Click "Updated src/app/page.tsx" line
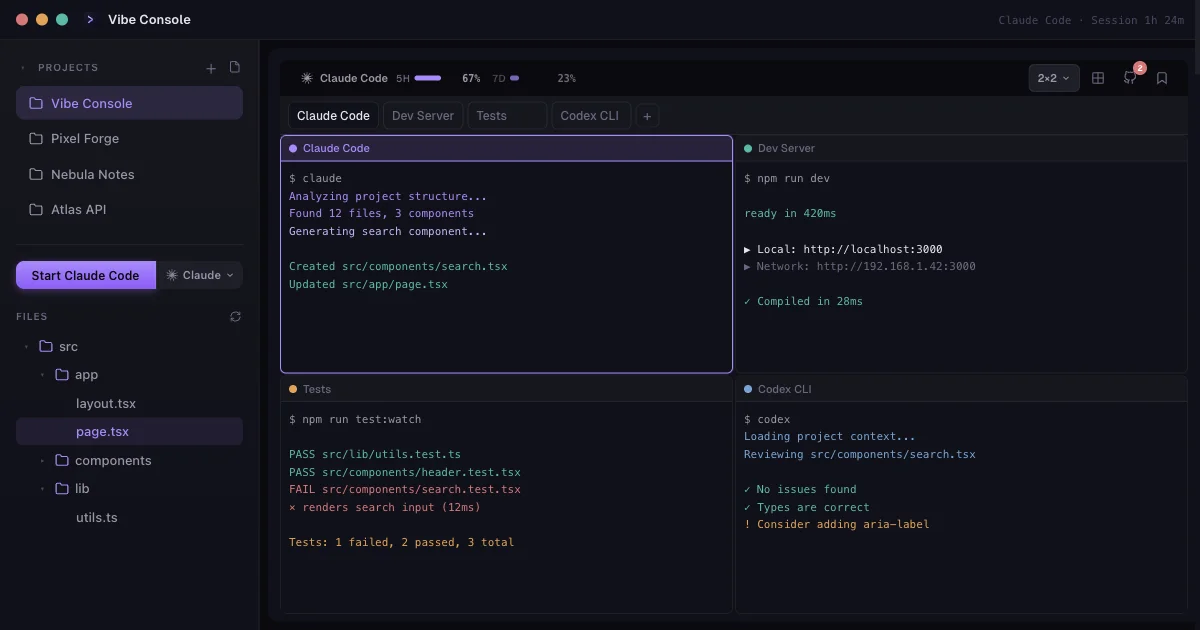 [x=368, y=284]
